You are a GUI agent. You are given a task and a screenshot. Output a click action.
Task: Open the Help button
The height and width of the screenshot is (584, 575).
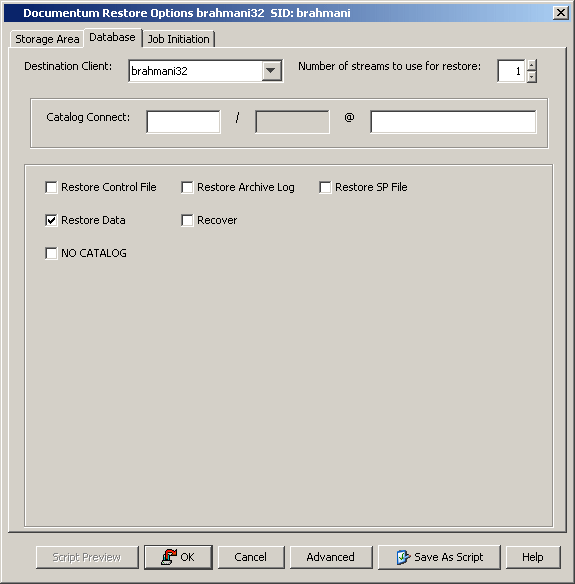[x=533, y=557]
